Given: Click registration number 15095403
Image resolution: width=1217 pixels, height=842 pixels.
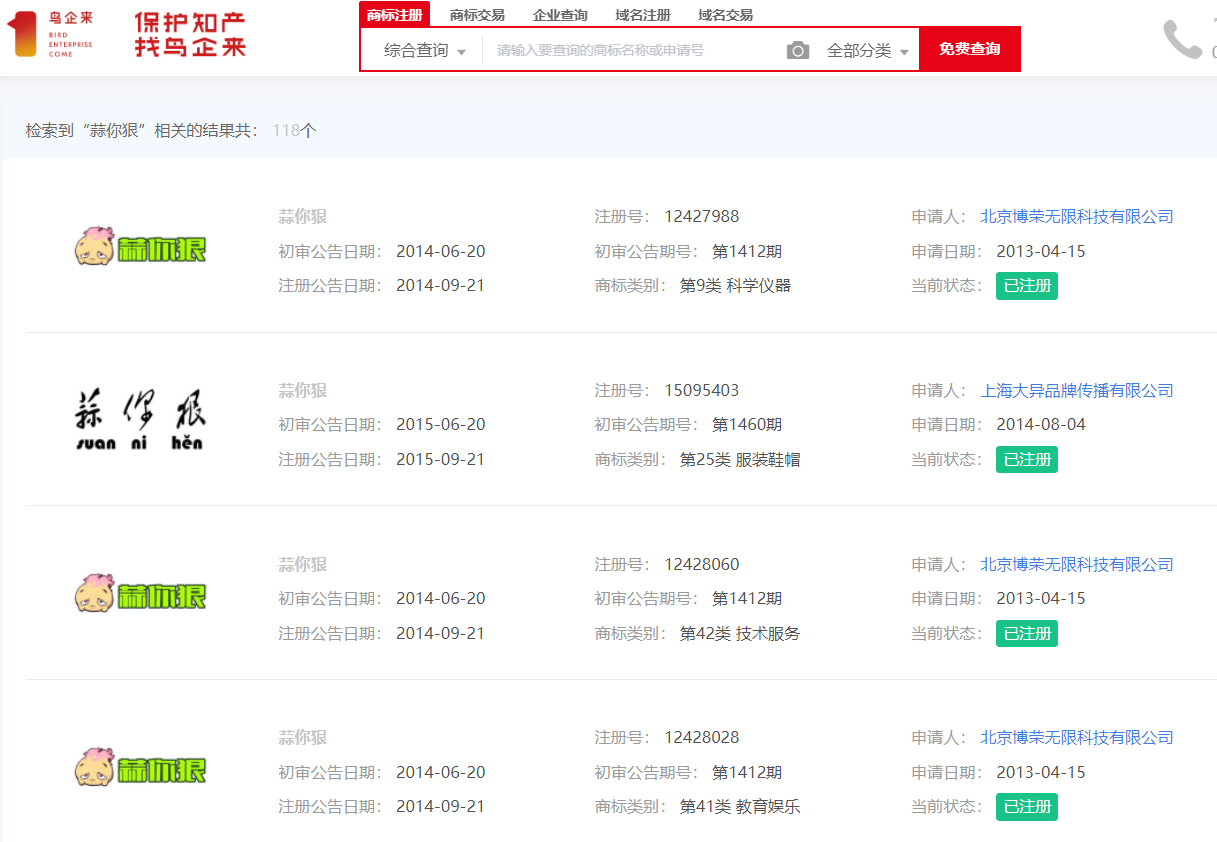Looking at the screenshot, I should (702, 391).
